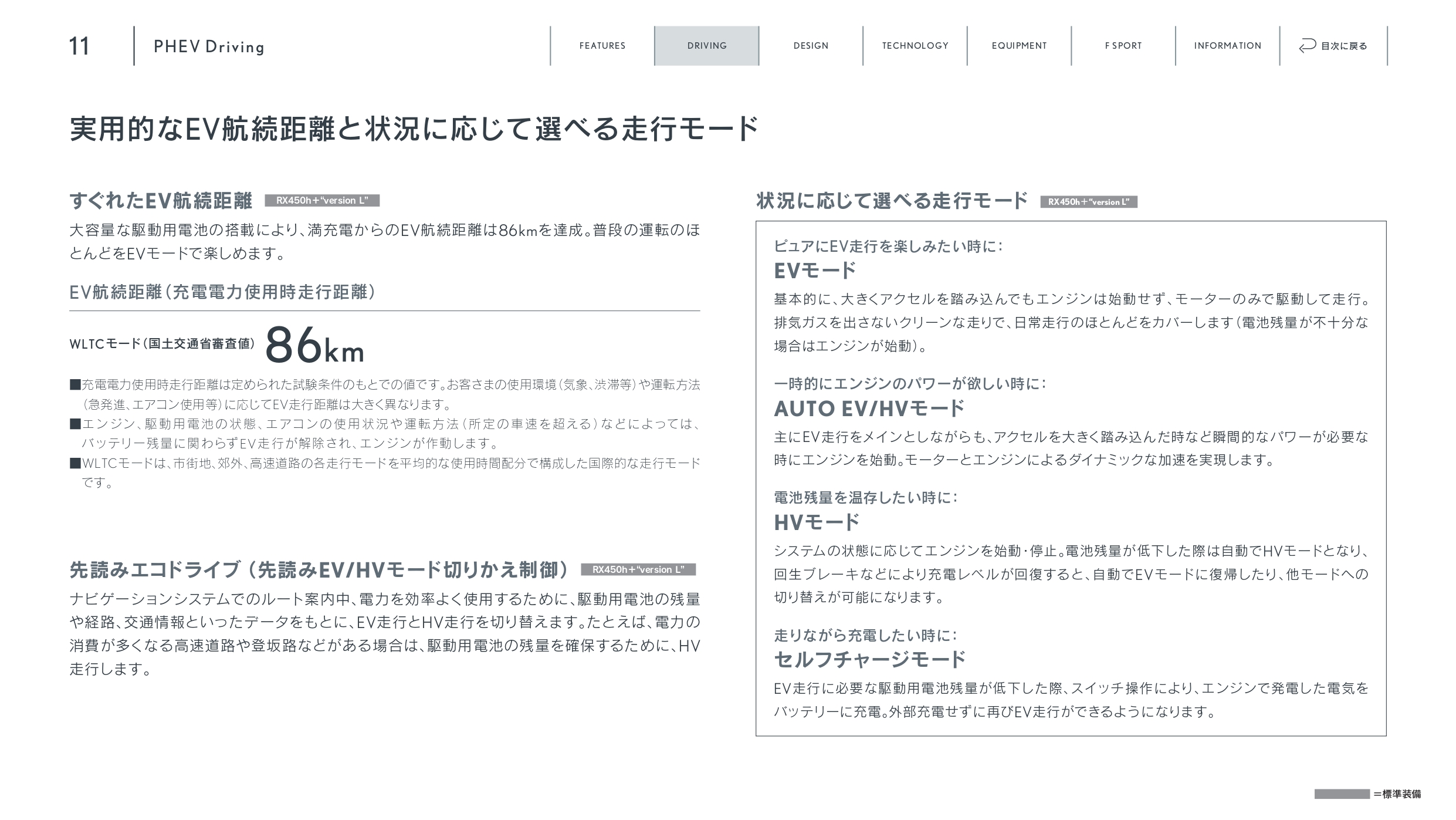Image resolution: width=1456 pixels, height=820 pixels.
Task: Switch to the DESIGN tab
Action: click(x=811, y=46)
